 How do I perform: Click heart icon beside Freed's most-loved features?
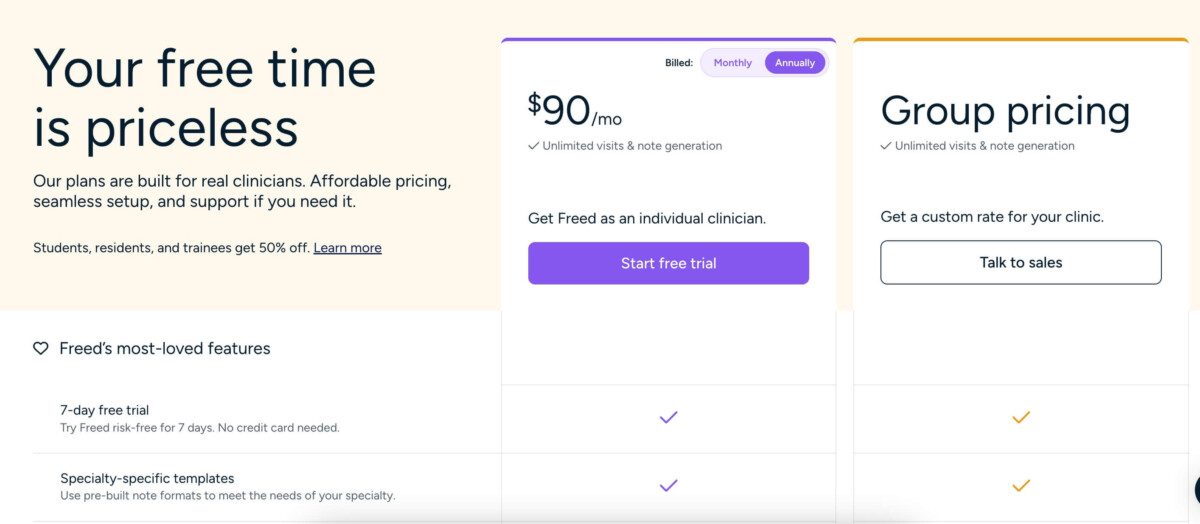coord(41,349)
